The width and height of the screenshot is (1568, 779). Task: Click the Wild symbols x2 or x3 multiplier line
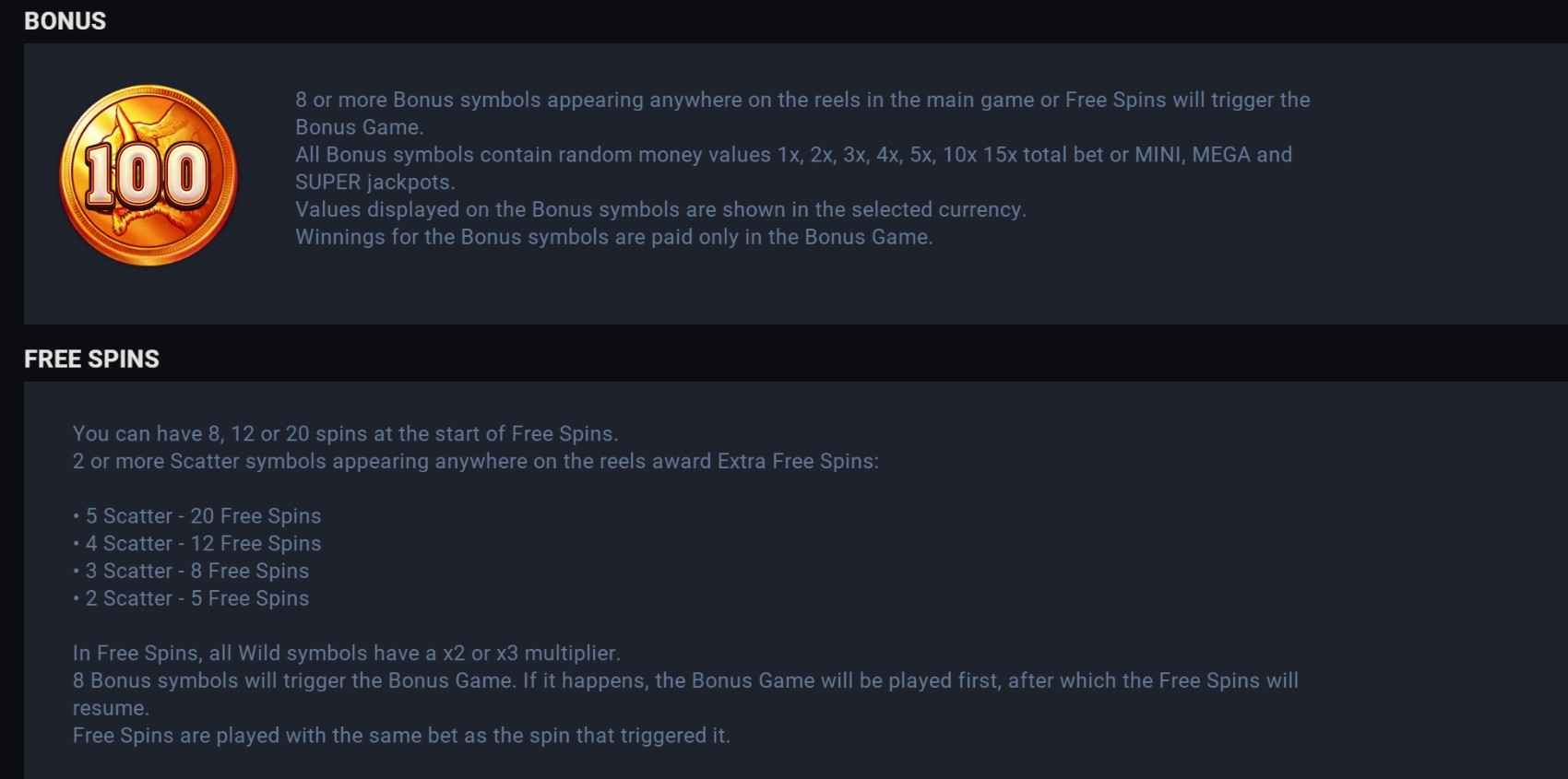pos(347,654)
